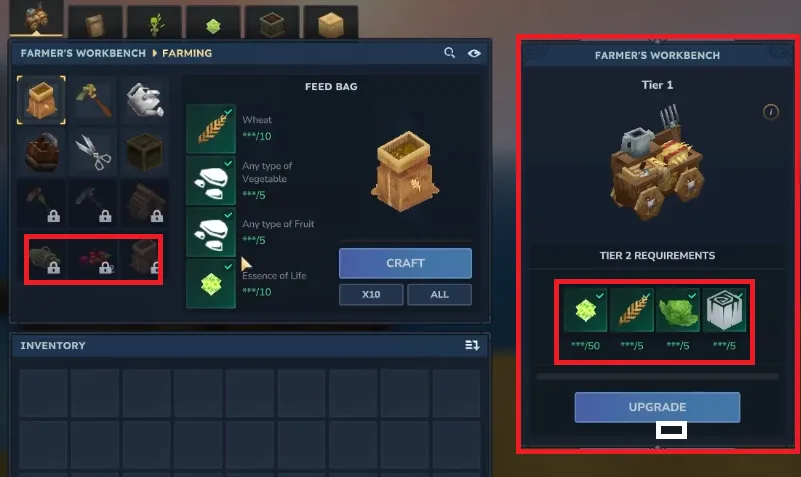Click the search magnifier icon
The image size is (801, 477).
[449, 53]
